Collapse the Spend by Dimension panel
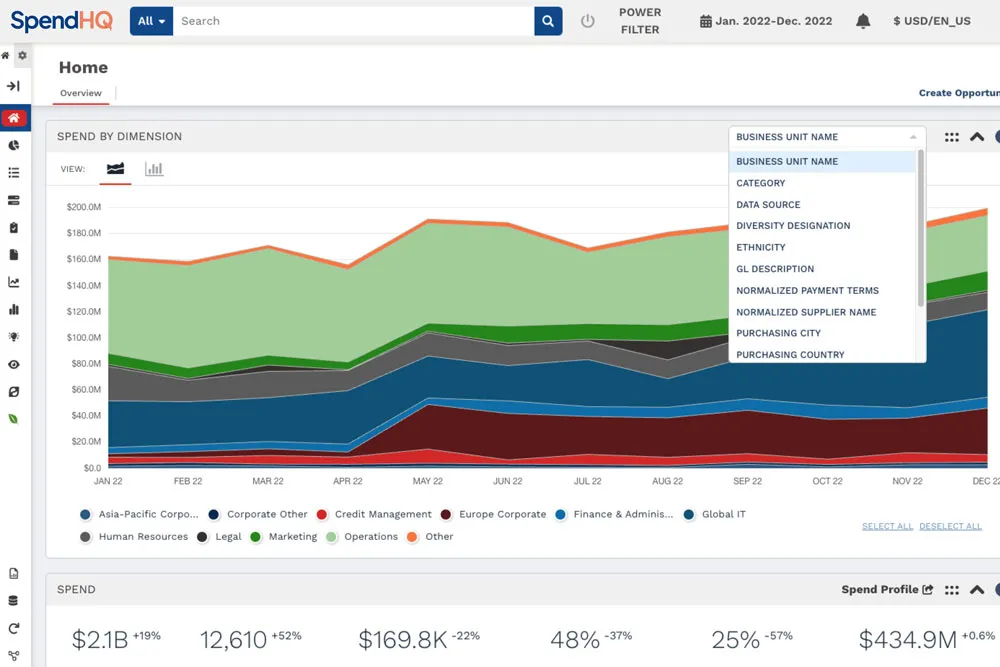Image resolution: width=1000 pixels, height=667 pixels. tap(977, 137)
